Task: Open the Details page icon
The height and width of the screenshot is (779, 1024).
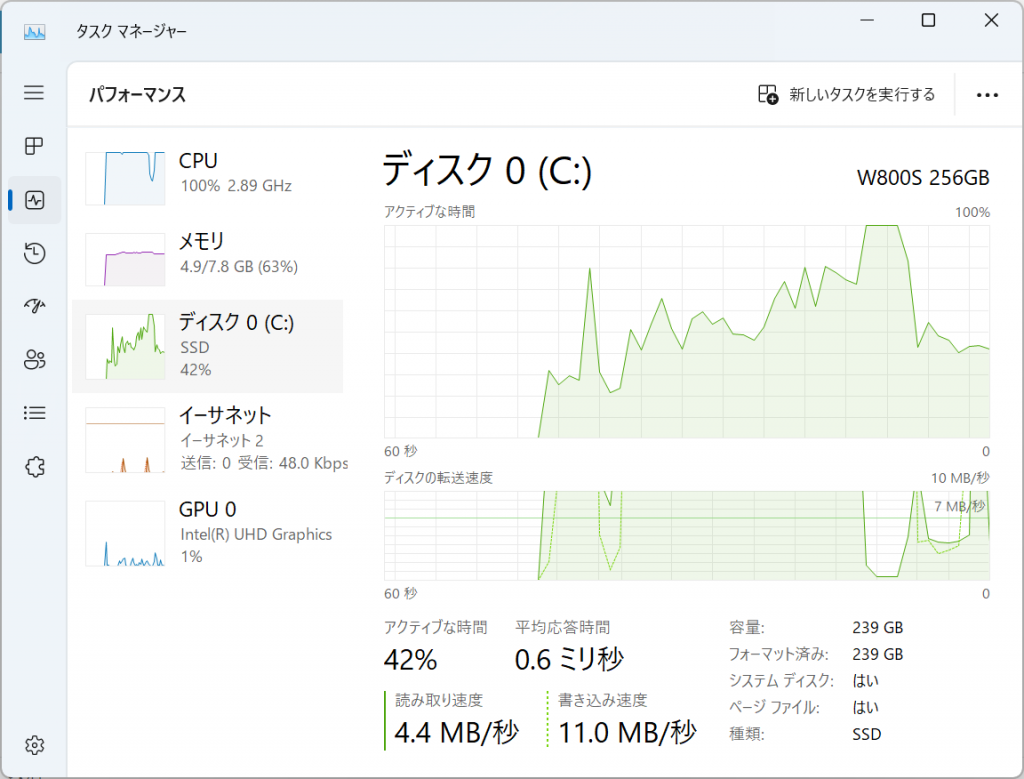Action: click(35, 413)
